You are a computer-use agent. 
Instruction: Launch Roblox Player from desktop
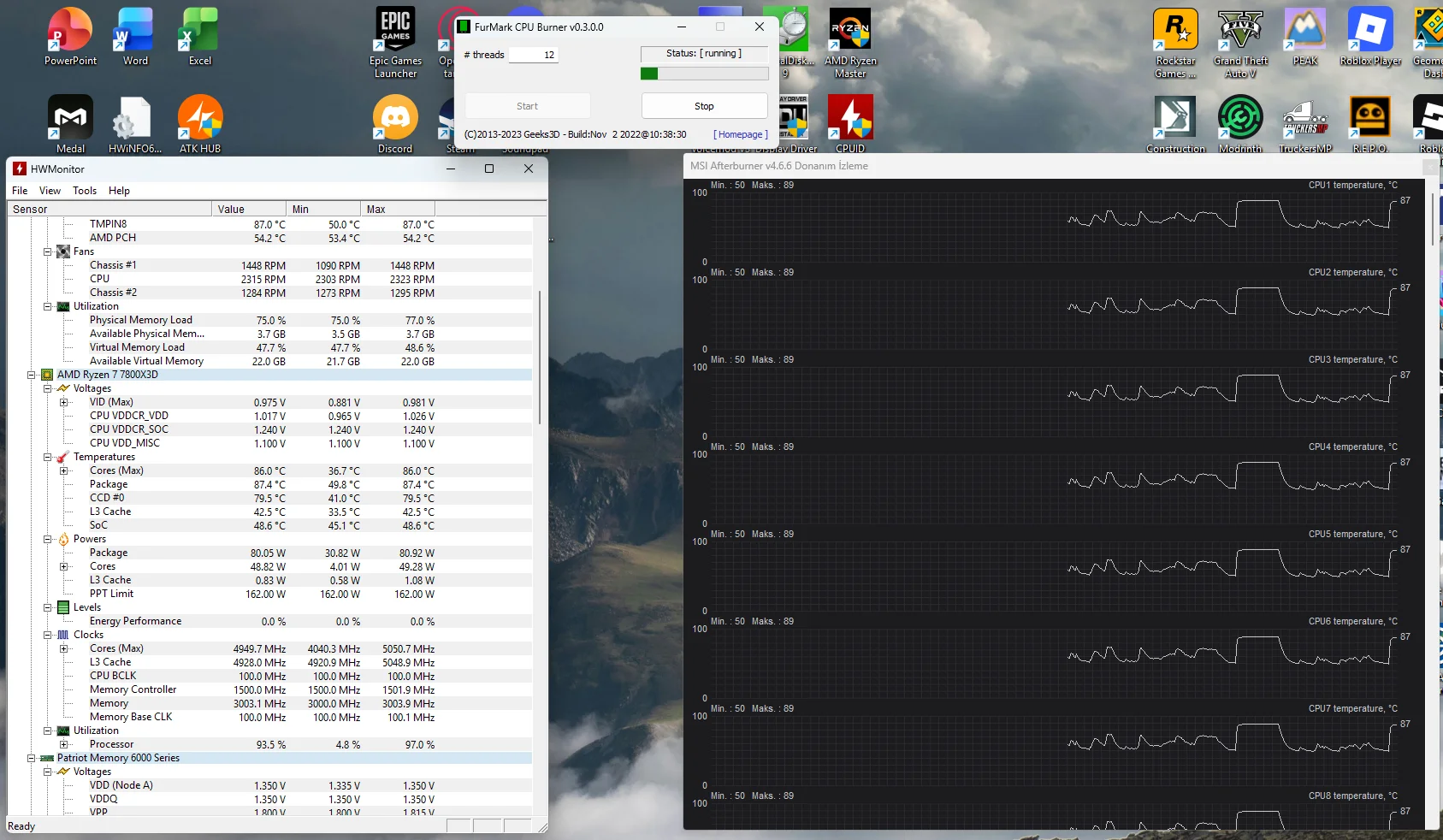tap(1370, 37)
